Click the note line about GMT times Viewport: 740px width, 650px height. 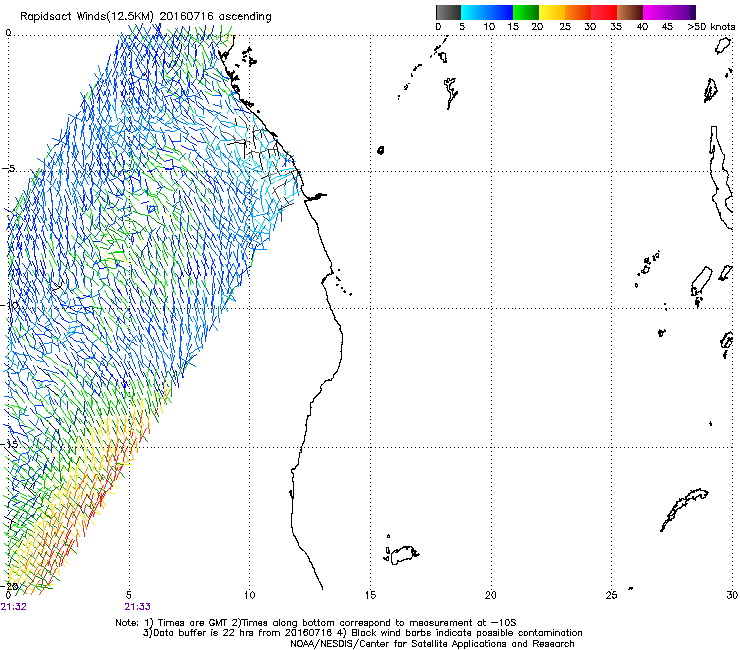coord(316,623)
